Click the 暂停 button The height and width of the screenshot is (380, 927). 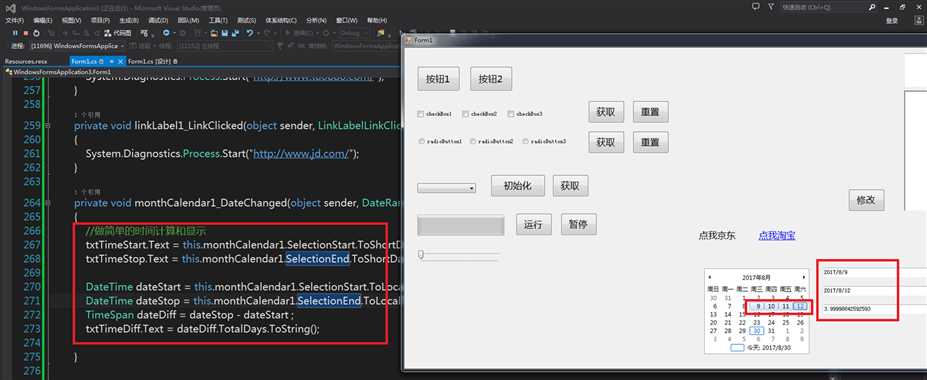(579, 224)
